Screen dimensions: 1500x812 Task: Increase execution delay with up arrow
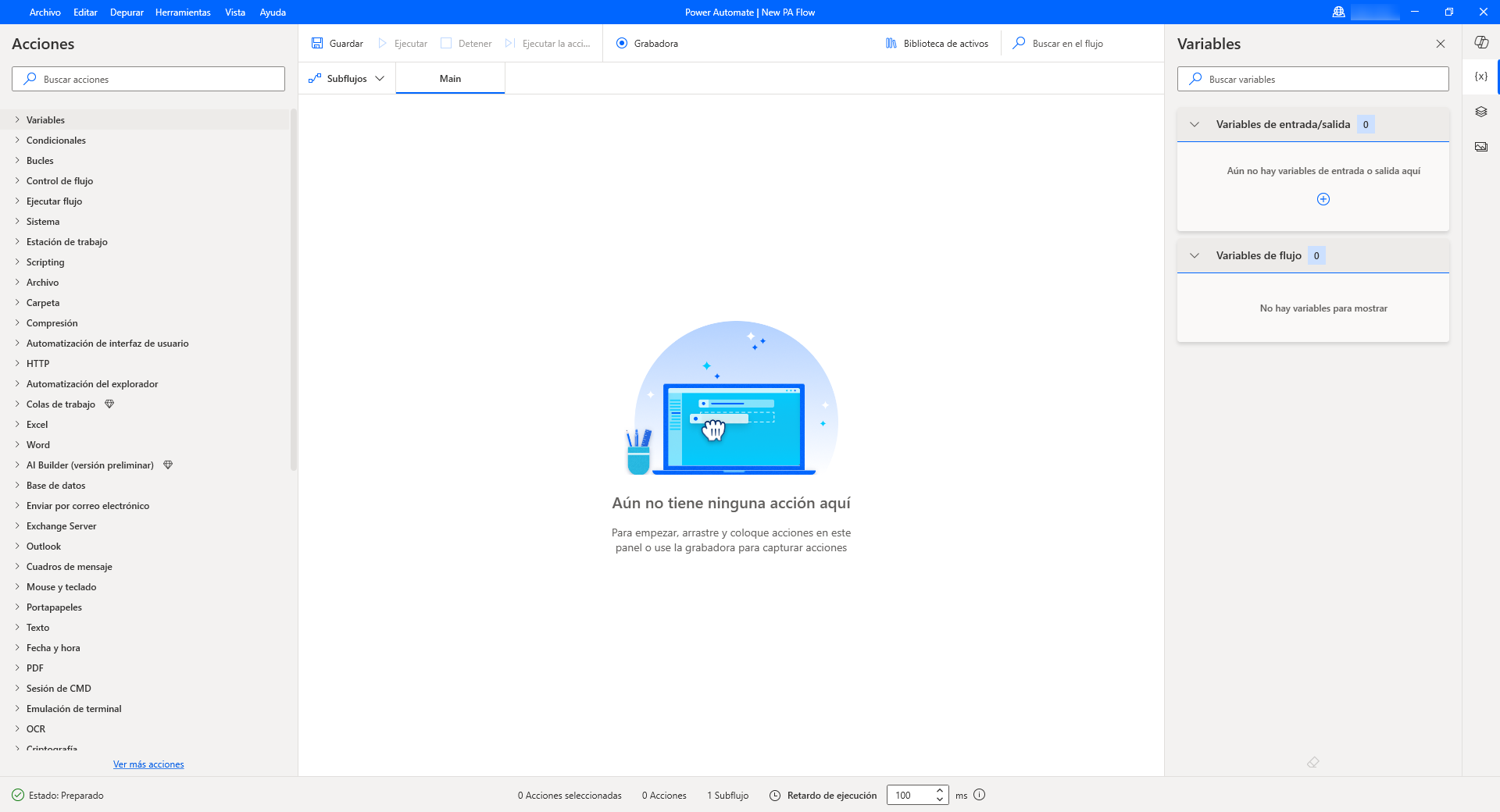click(940, 791)
